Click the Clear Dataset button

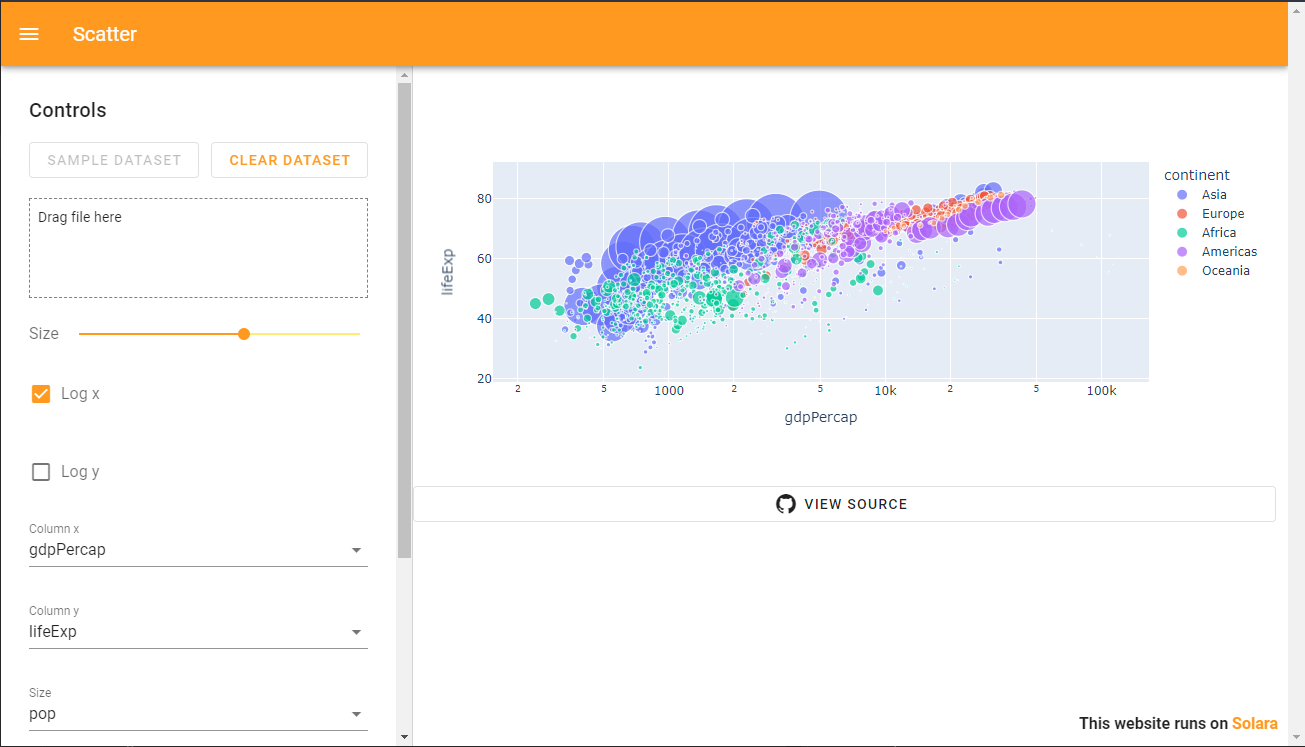[x=289, y=160]
